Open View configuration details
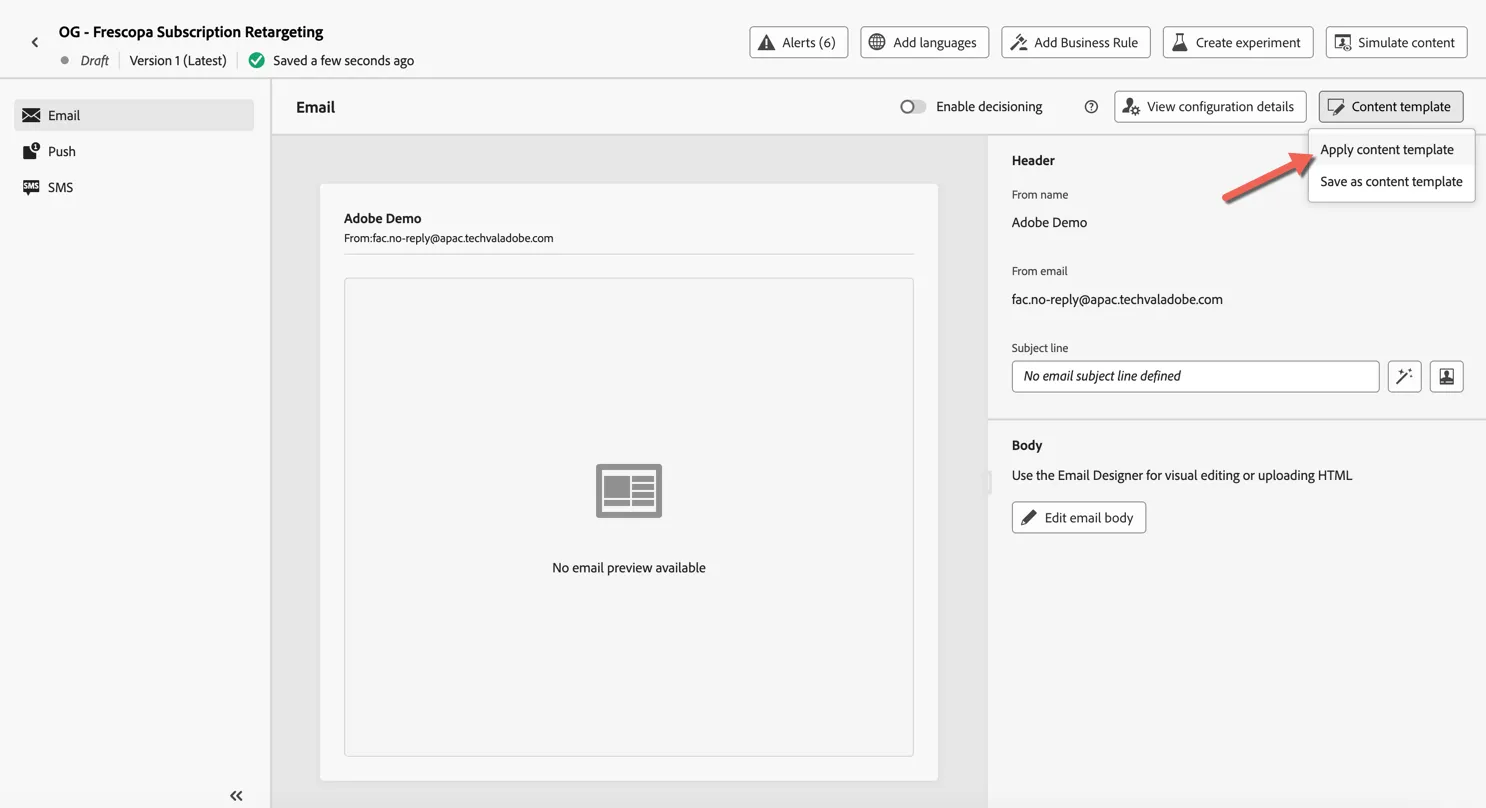The image size is (1486, 808). coord(1210,107)
